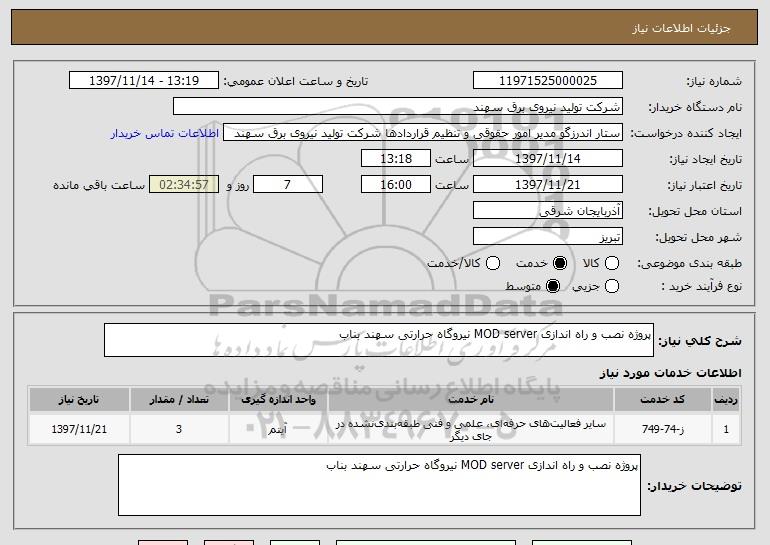Click the service name cell سایر فعالیت‌های حرفه‌ای
Screen dimensions: 770x545
(470, 429)
